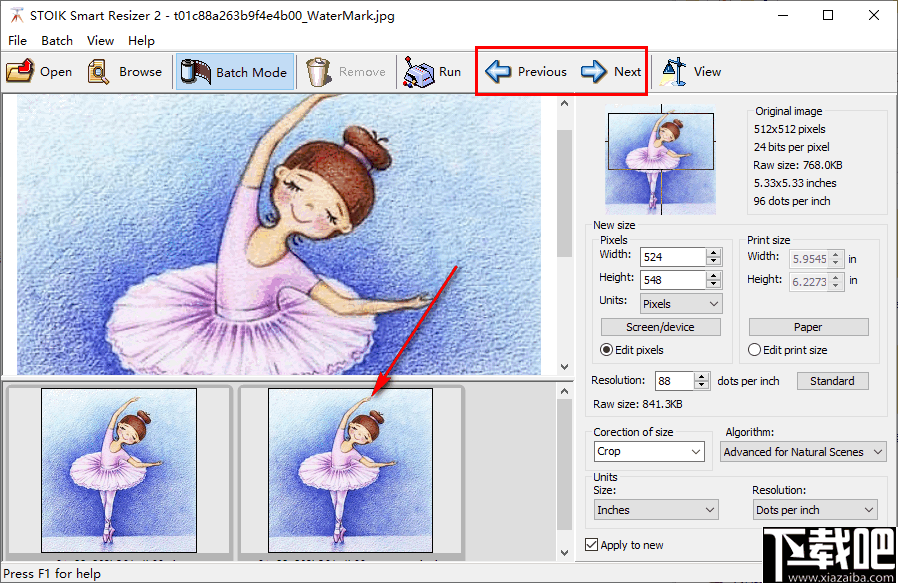898x583 pixels.
Task: Select the second ballerina thumbnail
Action: click(x=350, y=470)
